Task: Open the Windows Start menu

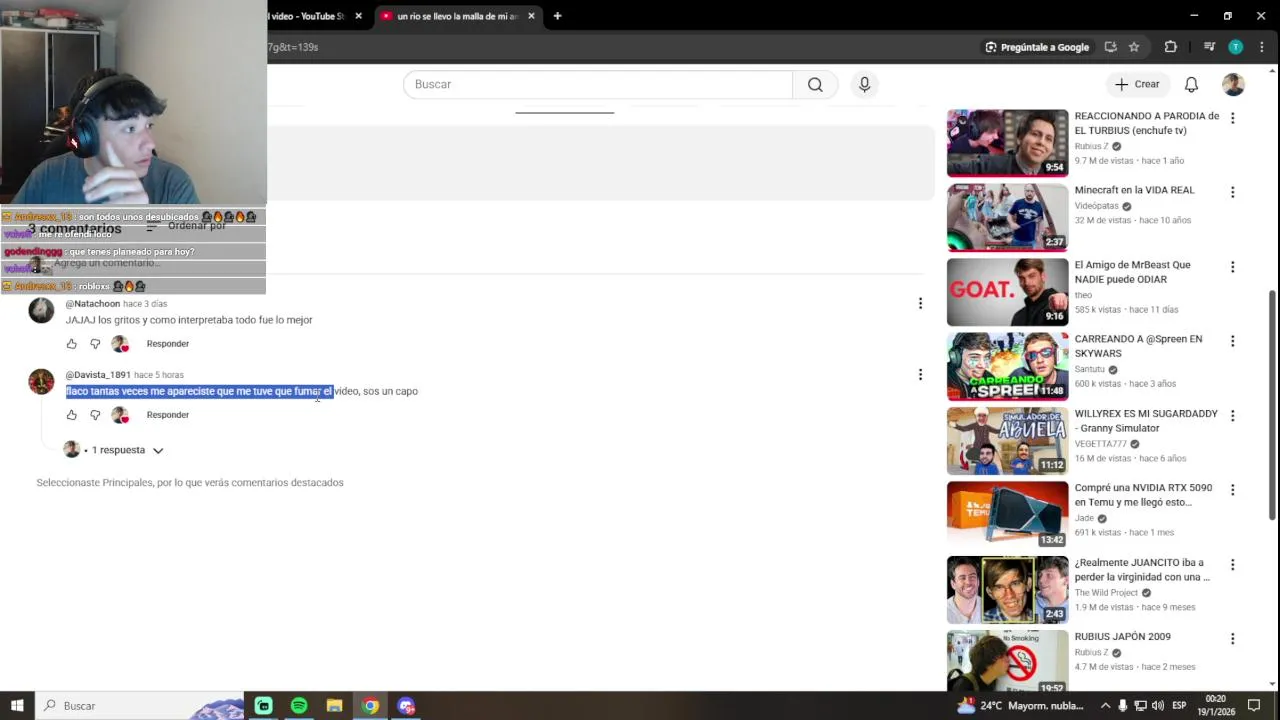Action: pyautogui.click(x=17, y=706)
